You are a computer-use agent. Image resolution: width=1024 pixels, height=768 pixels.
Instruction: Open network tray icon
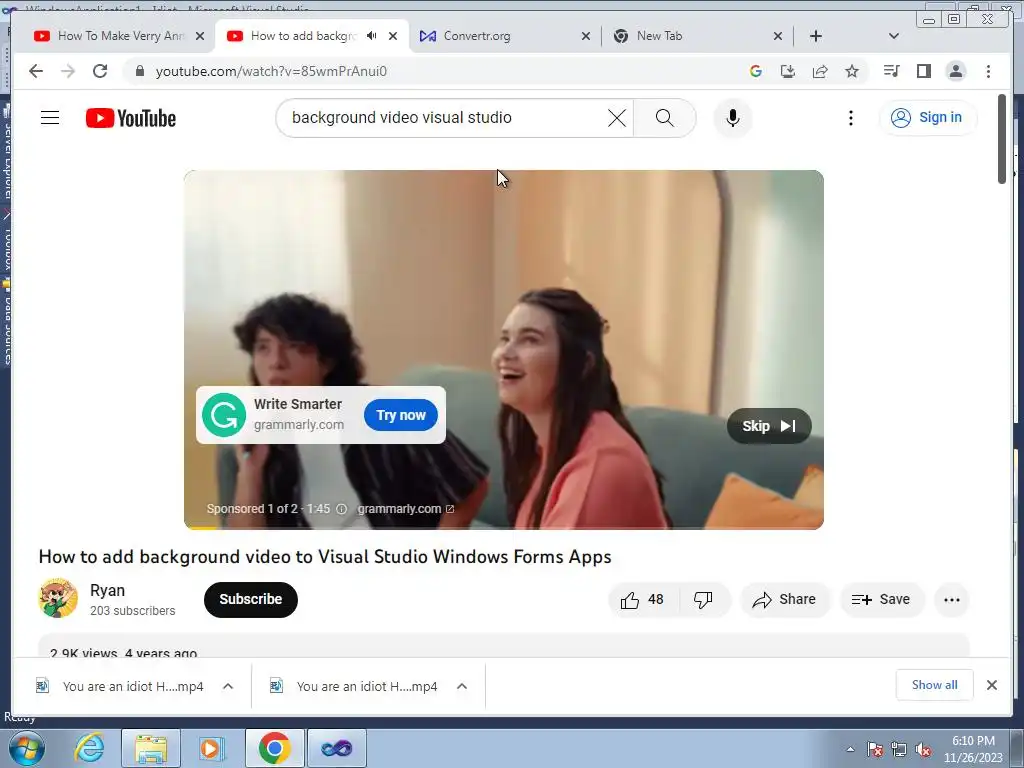click(x=899, y=750)
